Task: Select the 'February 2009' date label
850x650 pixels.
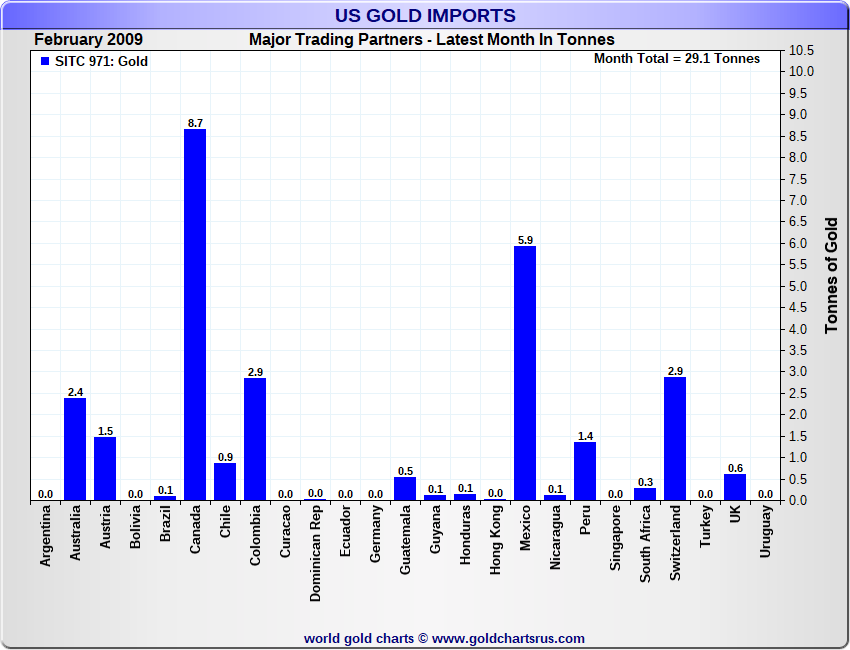Action: pyautogui.click(x=88, y=40)
